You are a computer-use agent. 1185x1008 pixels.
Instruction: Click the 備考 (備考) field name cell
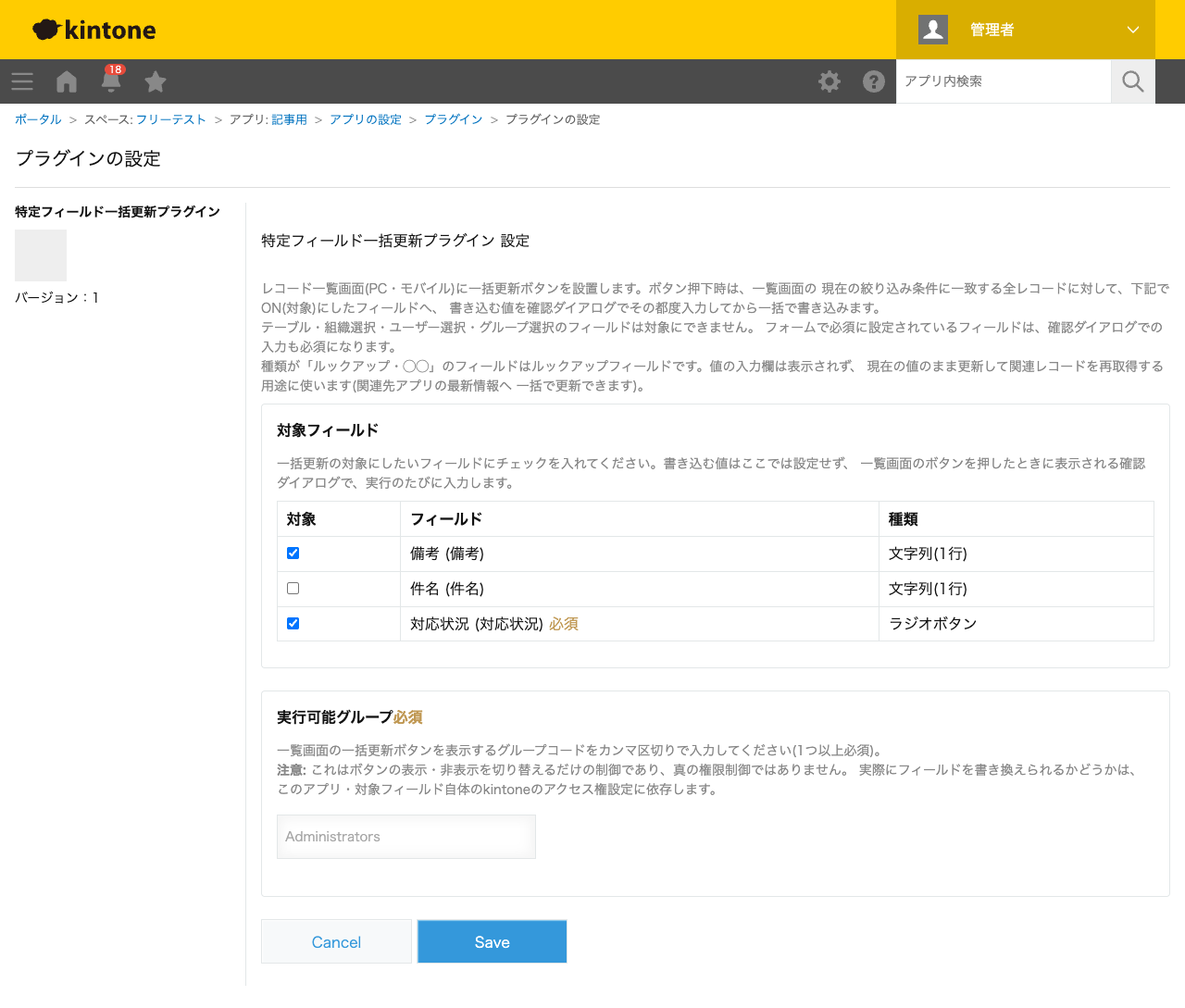(x=639, y=554)
